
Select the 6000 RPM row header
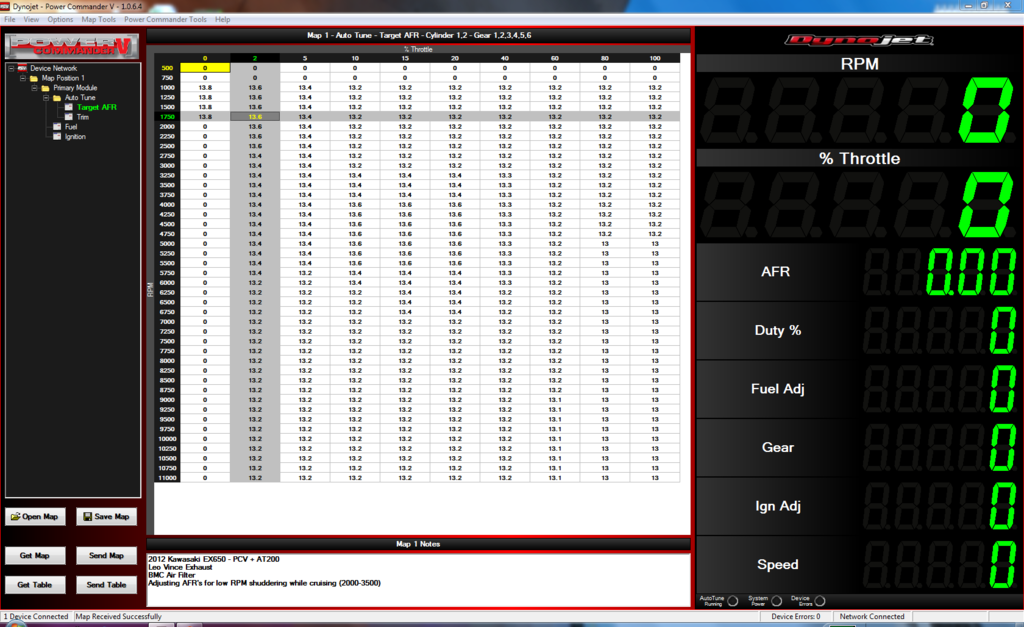[167, 283]
